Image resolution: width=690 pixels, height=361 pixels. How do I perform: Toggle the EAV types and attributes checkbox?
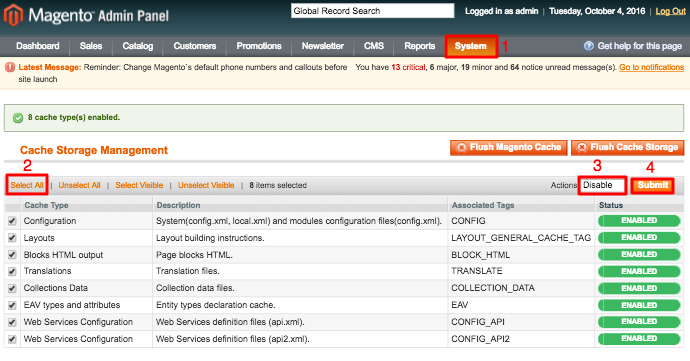(x=12, y=305)
